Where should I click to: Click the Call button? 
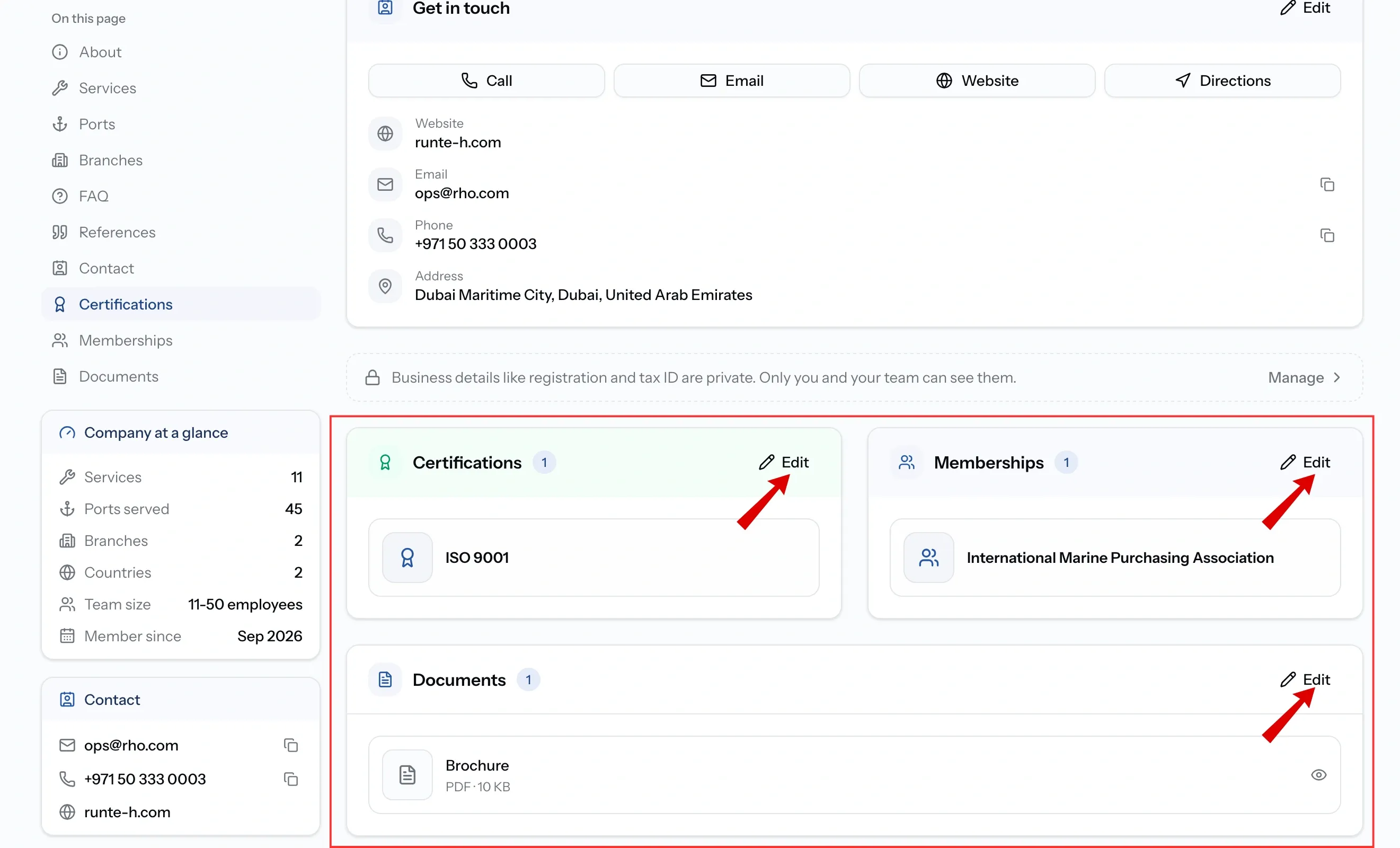[486, 81]
